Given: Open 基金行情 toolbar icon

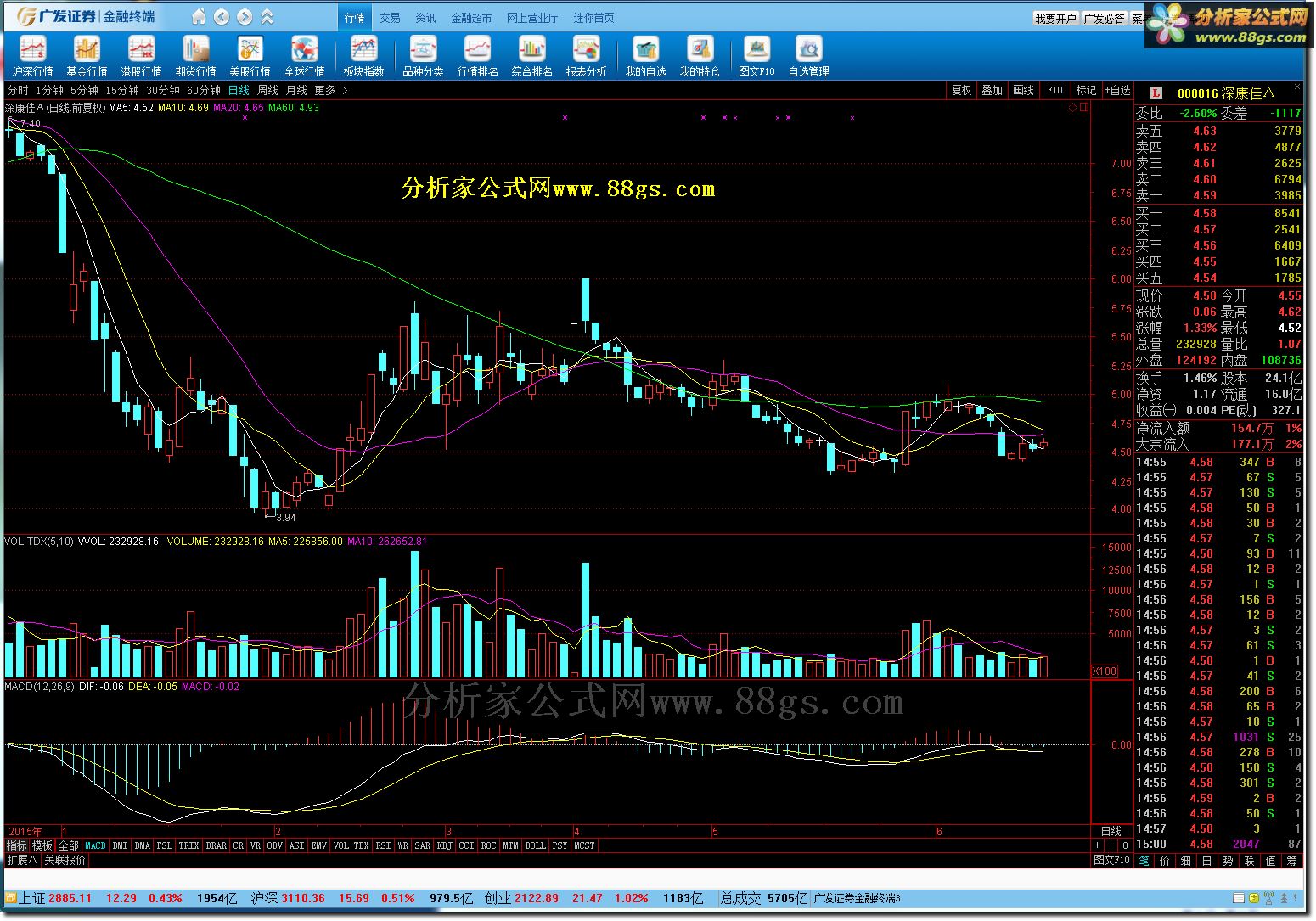Looking at the screenshot, I should pos(87,57).
